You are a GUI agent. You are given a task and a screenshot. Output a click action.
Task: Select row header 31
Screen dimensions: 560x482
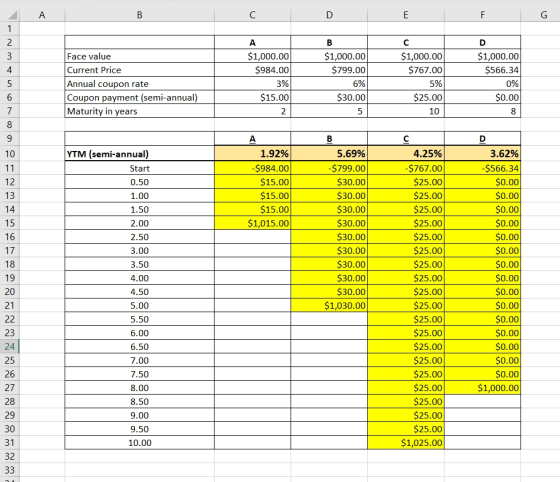click(x=10, y=443)
